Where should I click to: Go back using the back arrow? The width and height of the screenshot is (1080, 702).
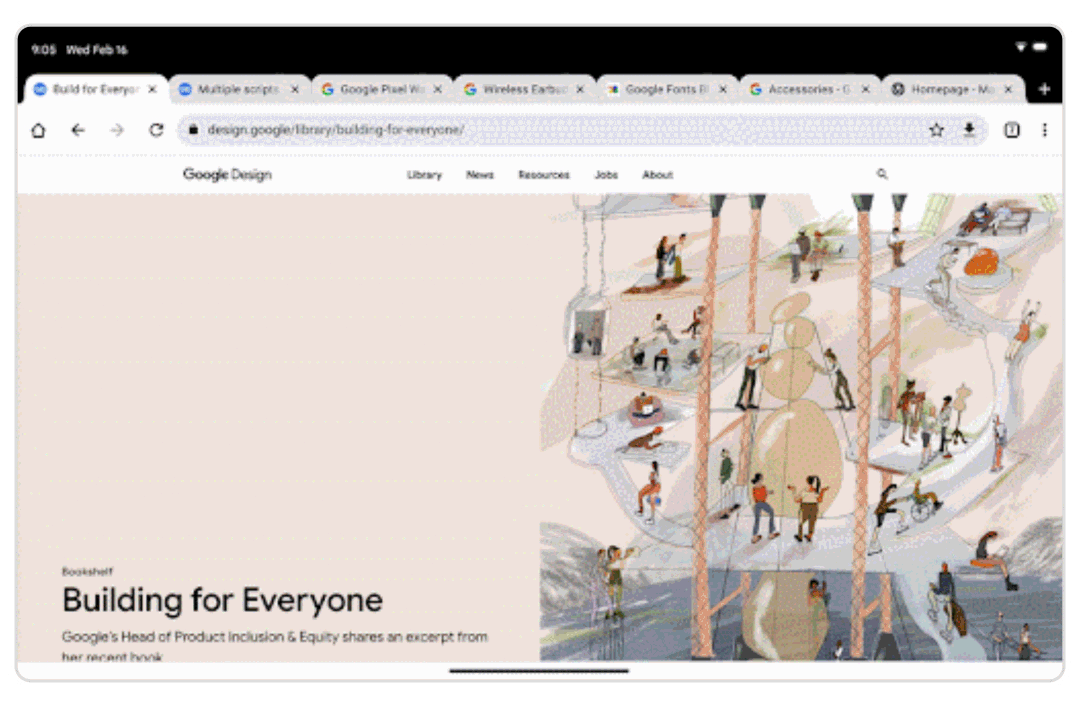[78, 130]
